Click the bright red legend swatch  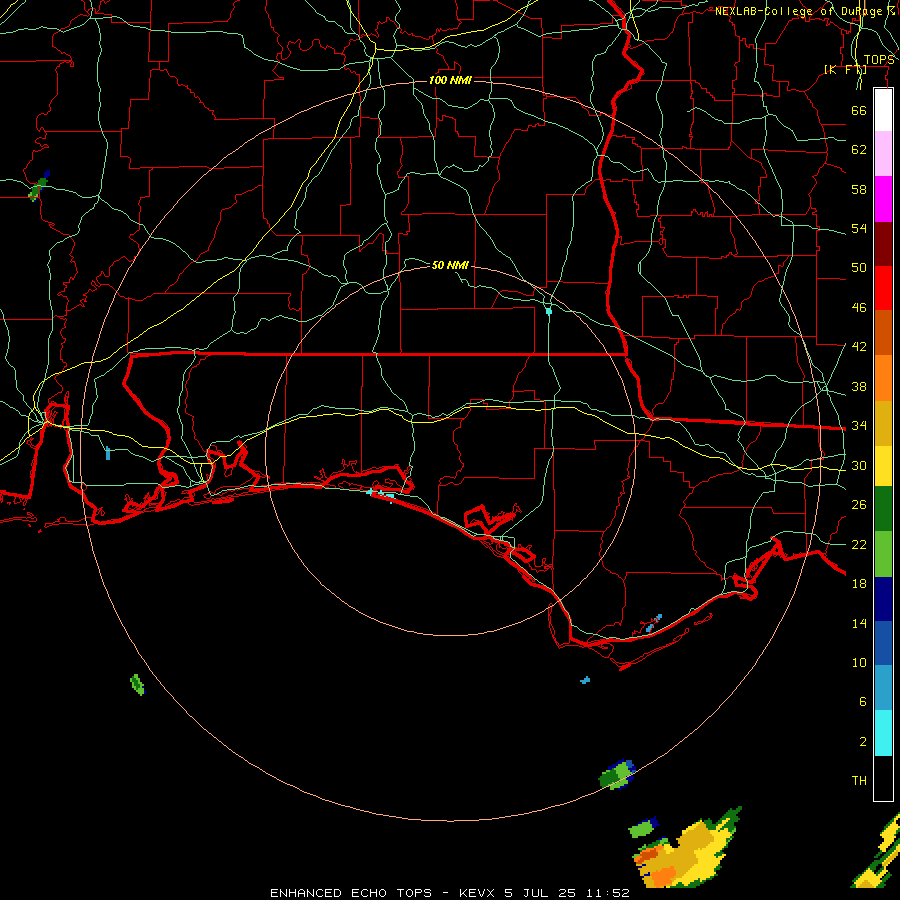point(883,288)
